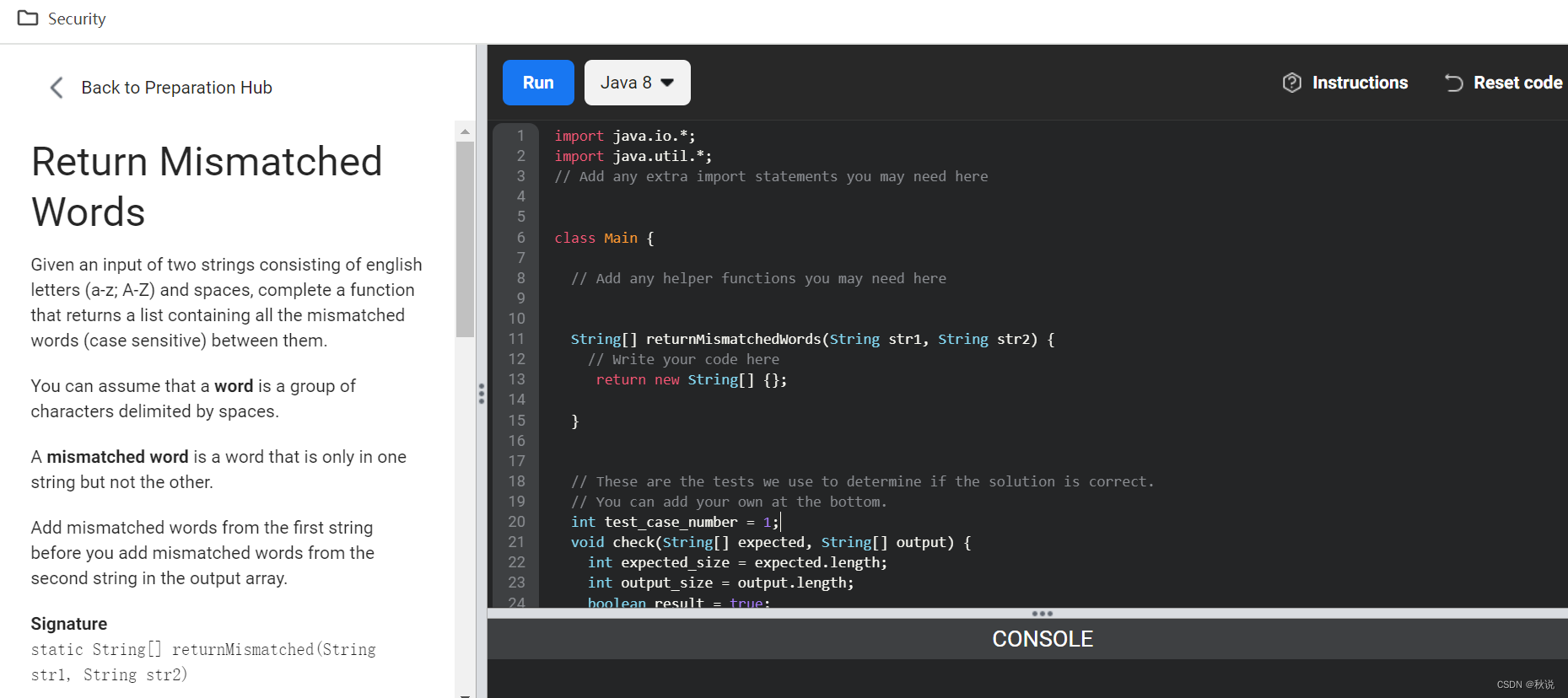Click the '// Add any helper functions' comment
This screenshot has height=698, width=1568.
(758, 278)
